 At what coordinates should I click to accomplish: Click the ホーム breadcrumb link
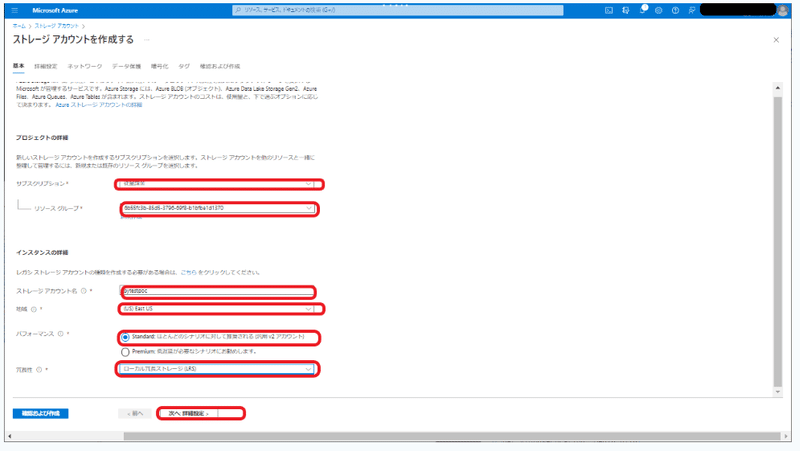click(x=19, y=26)
